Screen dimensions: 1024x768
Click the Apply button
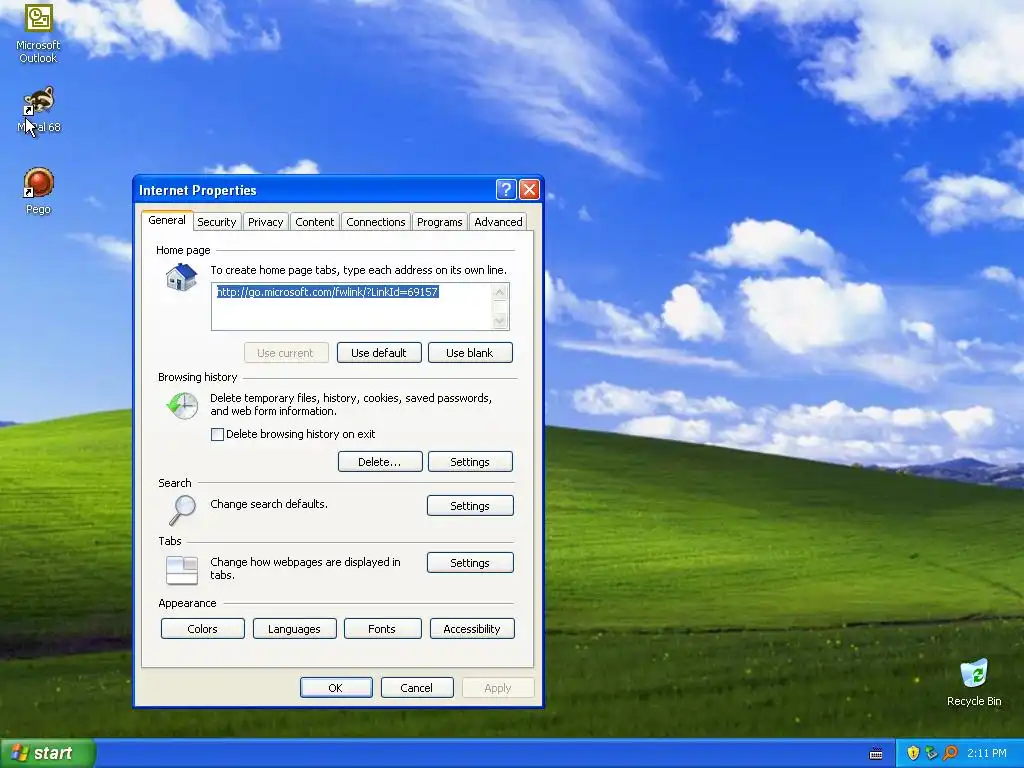[x=498, y=688]
